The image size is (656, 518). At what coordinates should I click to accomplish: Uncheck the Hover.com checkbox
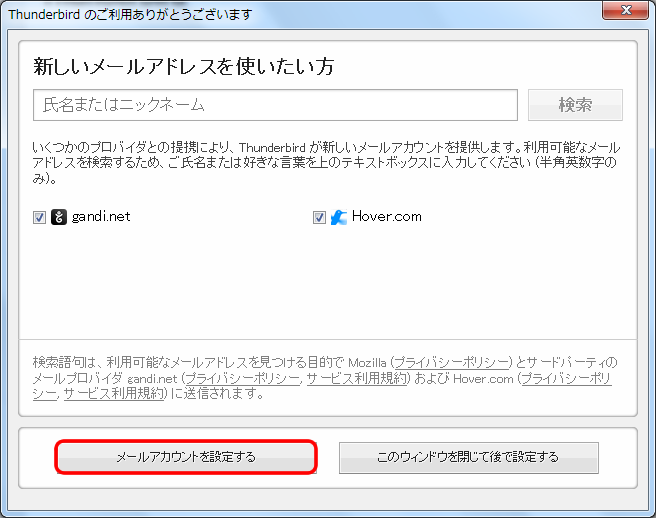click(320, 217)
